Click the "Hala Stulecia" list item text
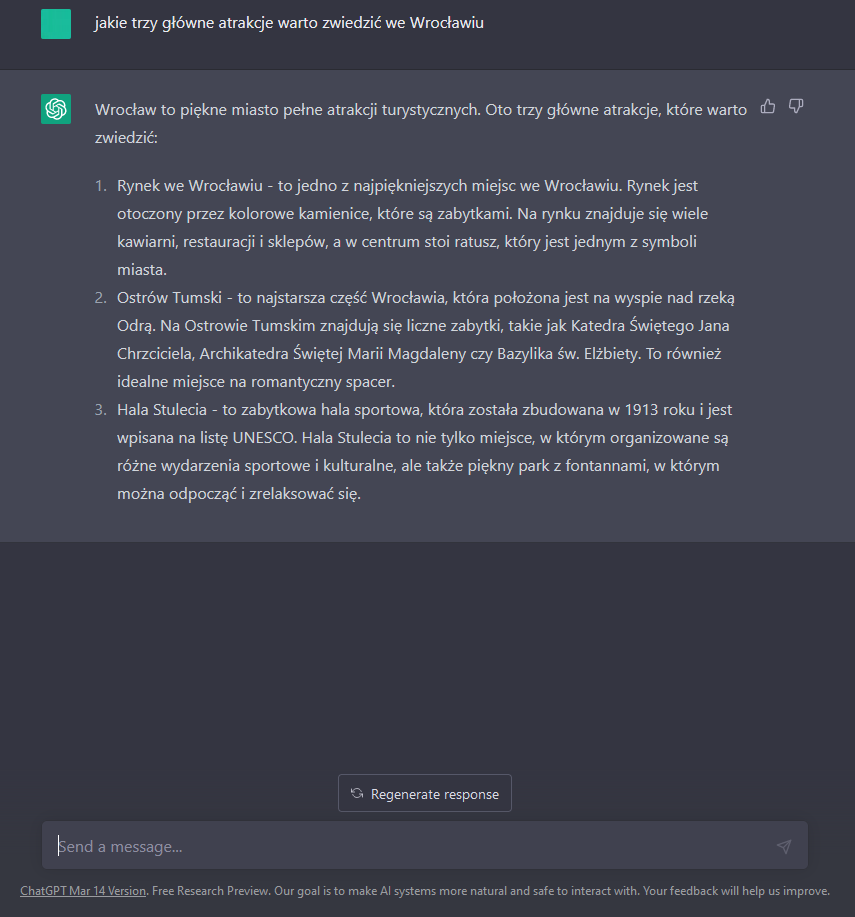This screenshot has height=917, width=855. pyautogui.click(x=165, y=410)
